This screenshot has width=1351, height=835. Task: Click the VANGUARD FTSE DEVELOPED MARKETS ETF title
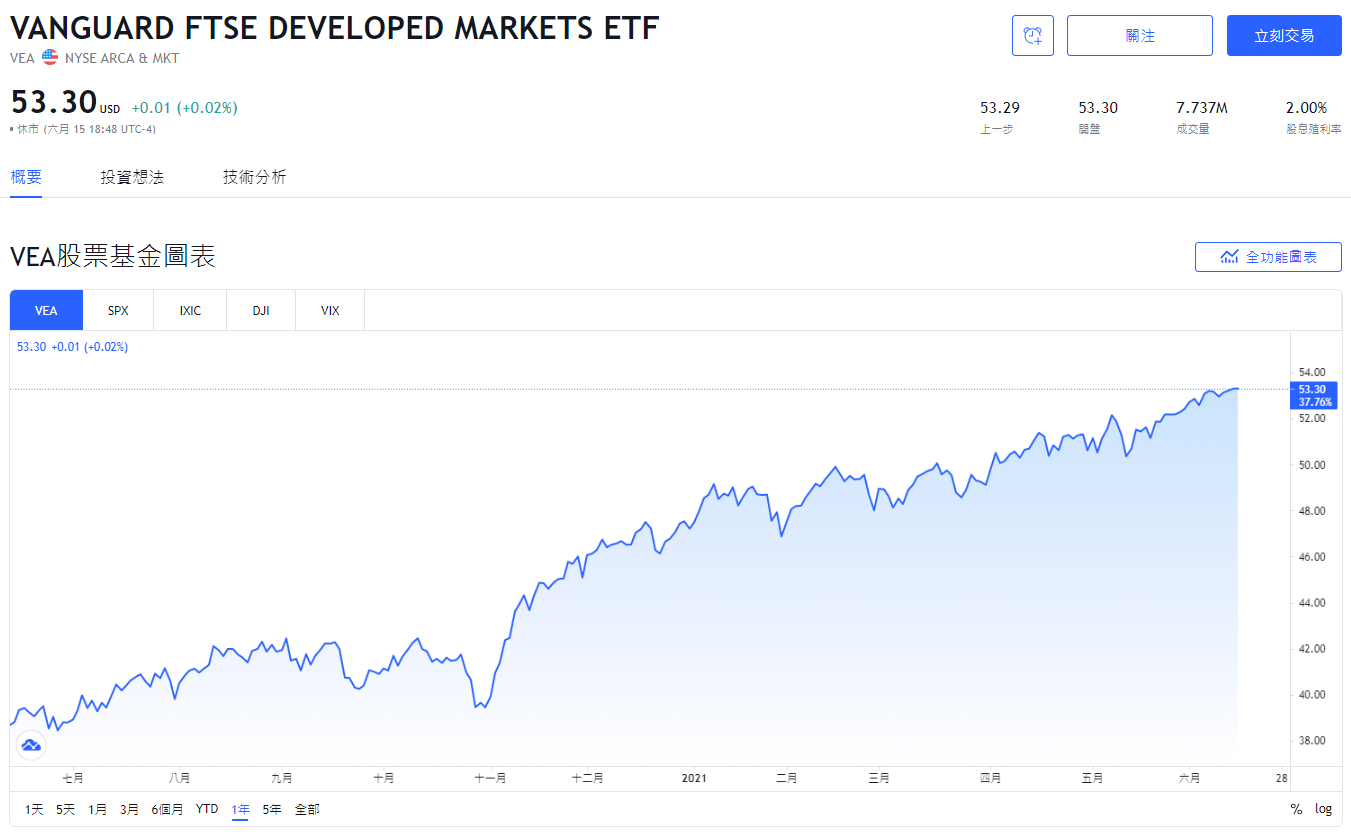[x=335, y=28]
